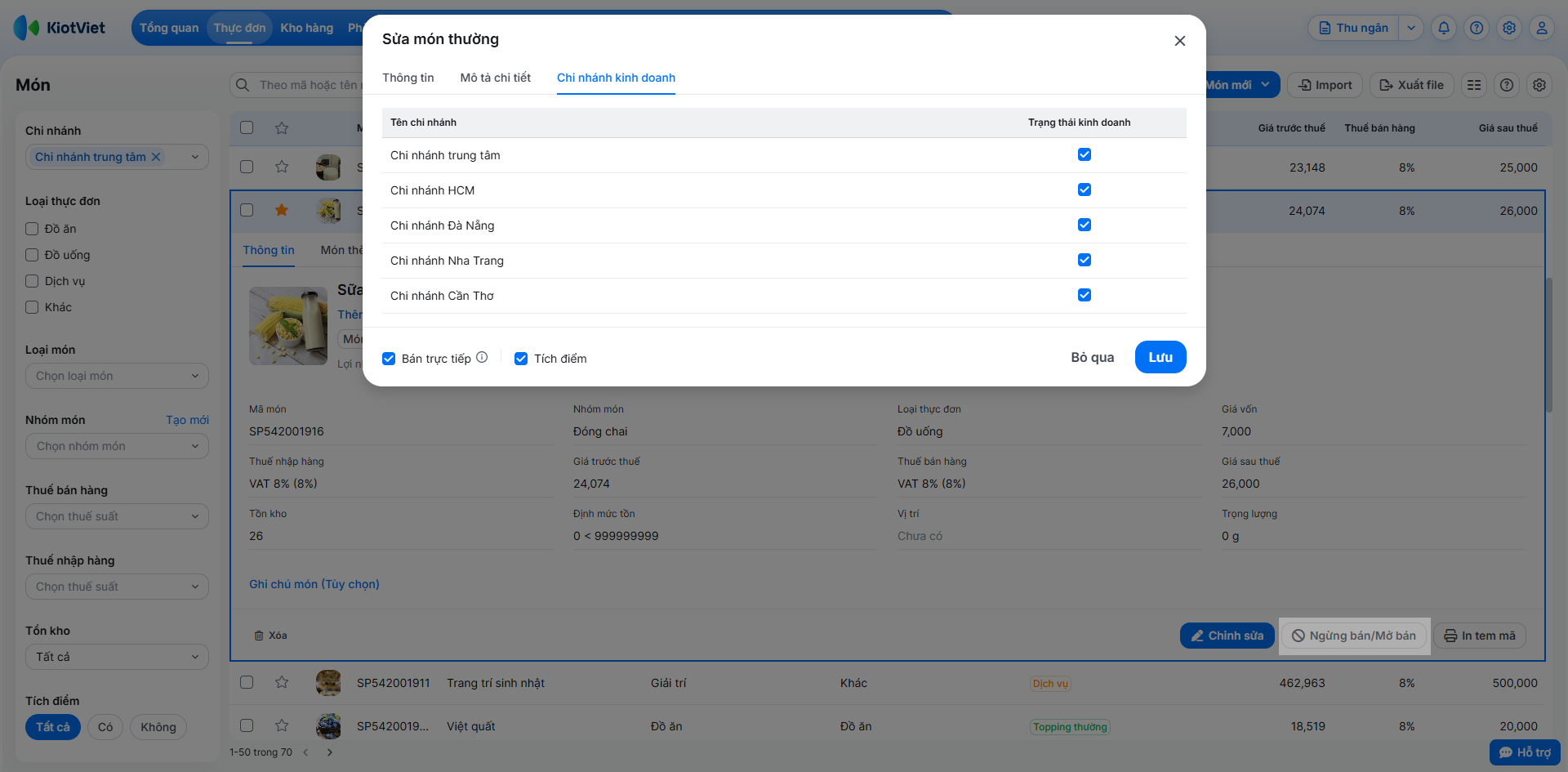Open the Chọn nhóm món dropdown
1568x772 pixels.
coord(117,446)
